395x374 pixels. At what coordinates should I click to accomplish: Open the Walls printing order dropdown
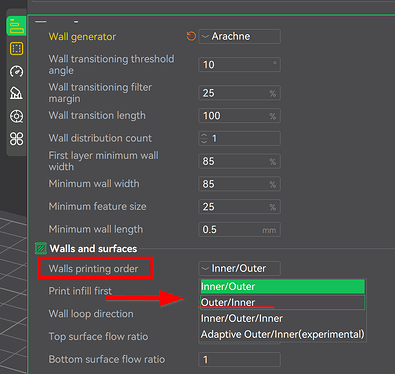(239, 268)
